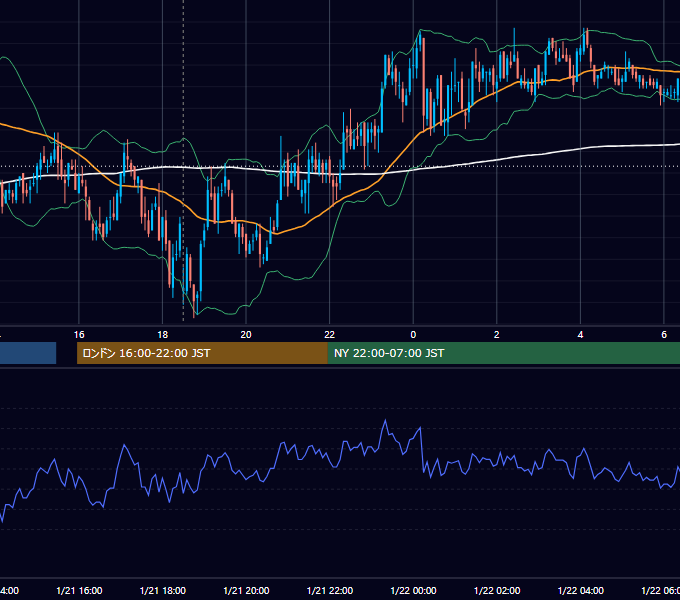
Task: Click the London 16:00-22:00 JST session bar
Action: point(202,353)
